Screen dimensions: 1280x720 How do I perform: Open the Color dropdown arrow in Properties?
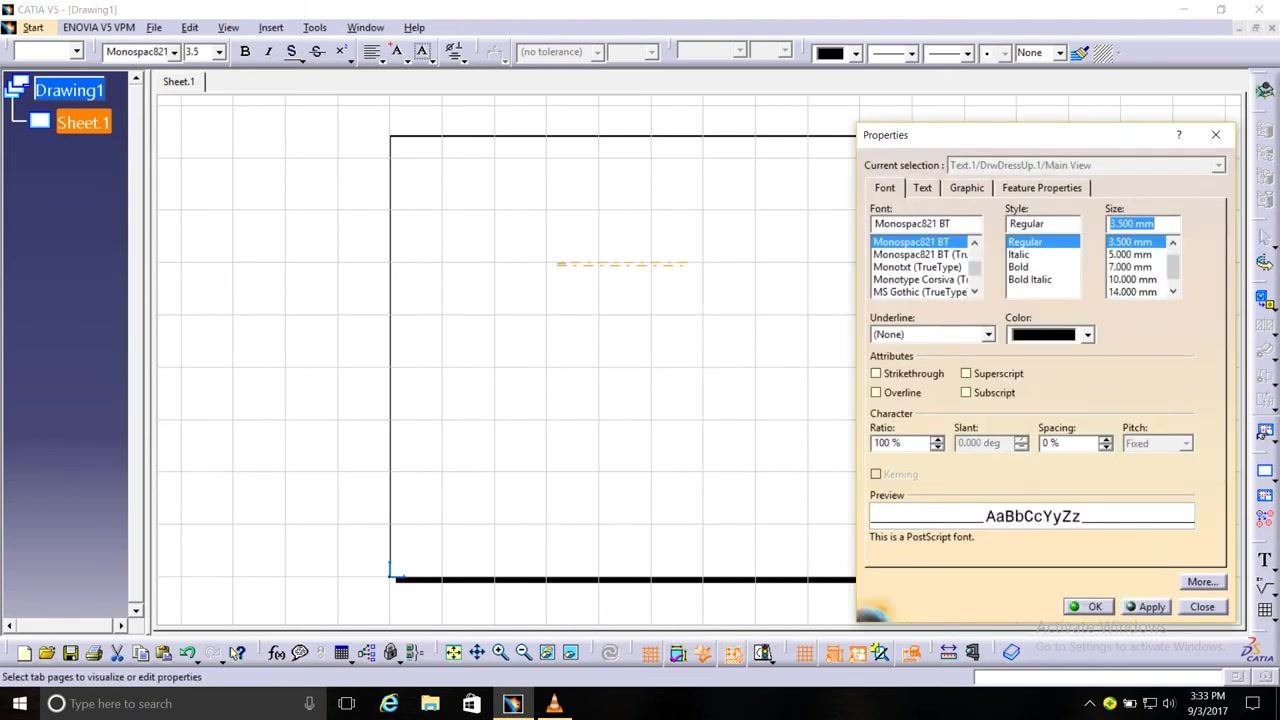click(1087, 335)
